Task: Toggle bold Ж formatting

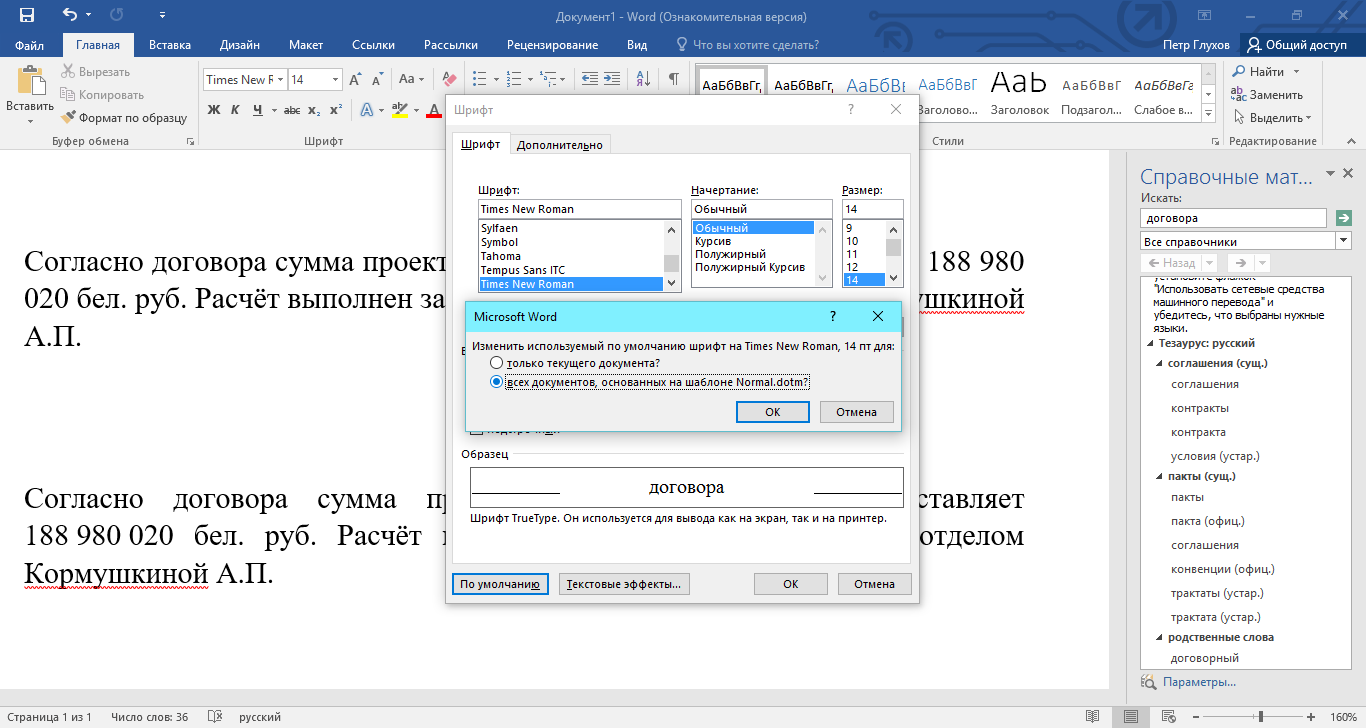Action: click(214, 110)
